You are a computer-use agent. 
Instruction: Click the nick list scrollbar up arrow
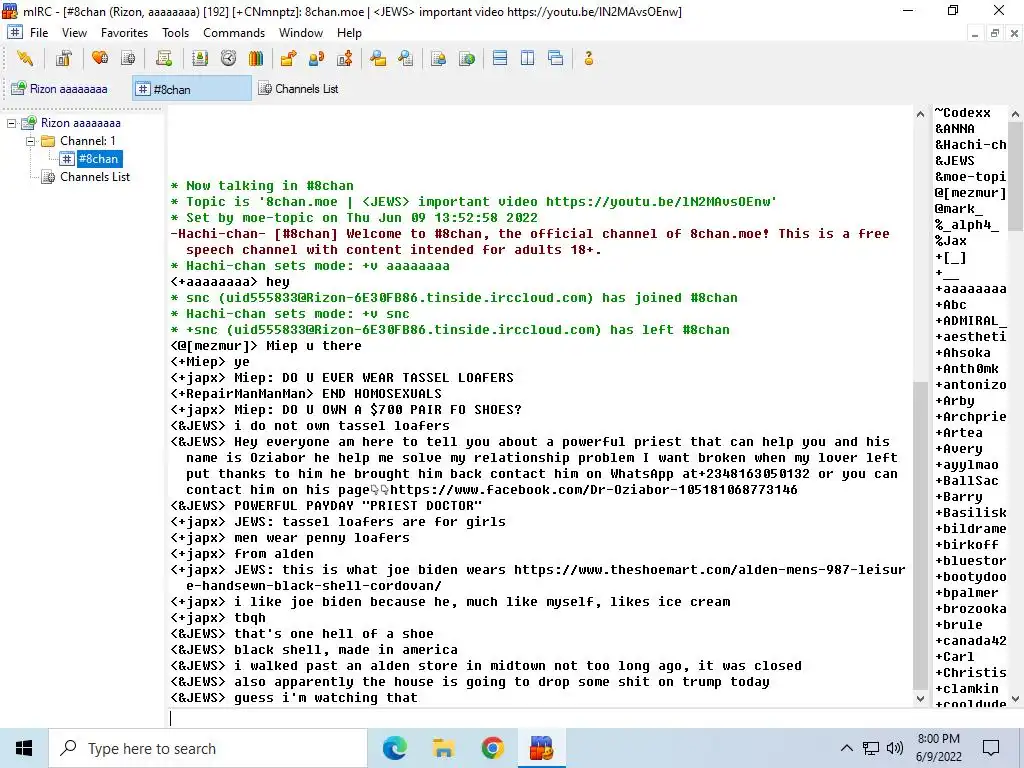pyautogui.click(x=1016, y=114)
